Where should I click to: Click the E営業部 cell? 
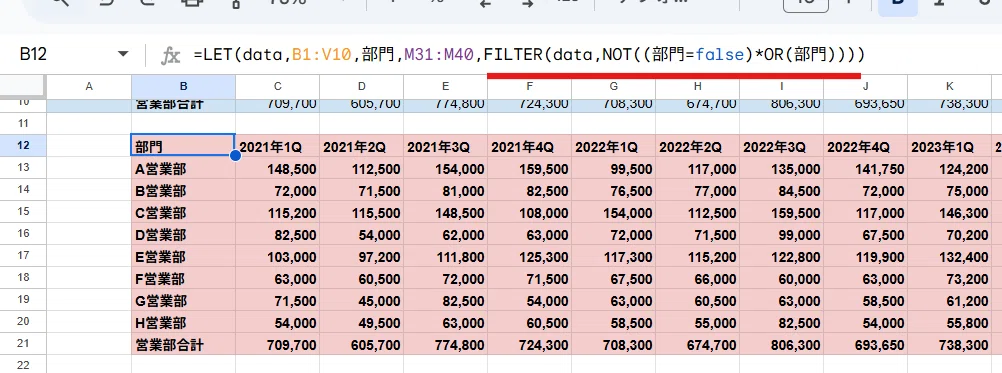(183, 256)
